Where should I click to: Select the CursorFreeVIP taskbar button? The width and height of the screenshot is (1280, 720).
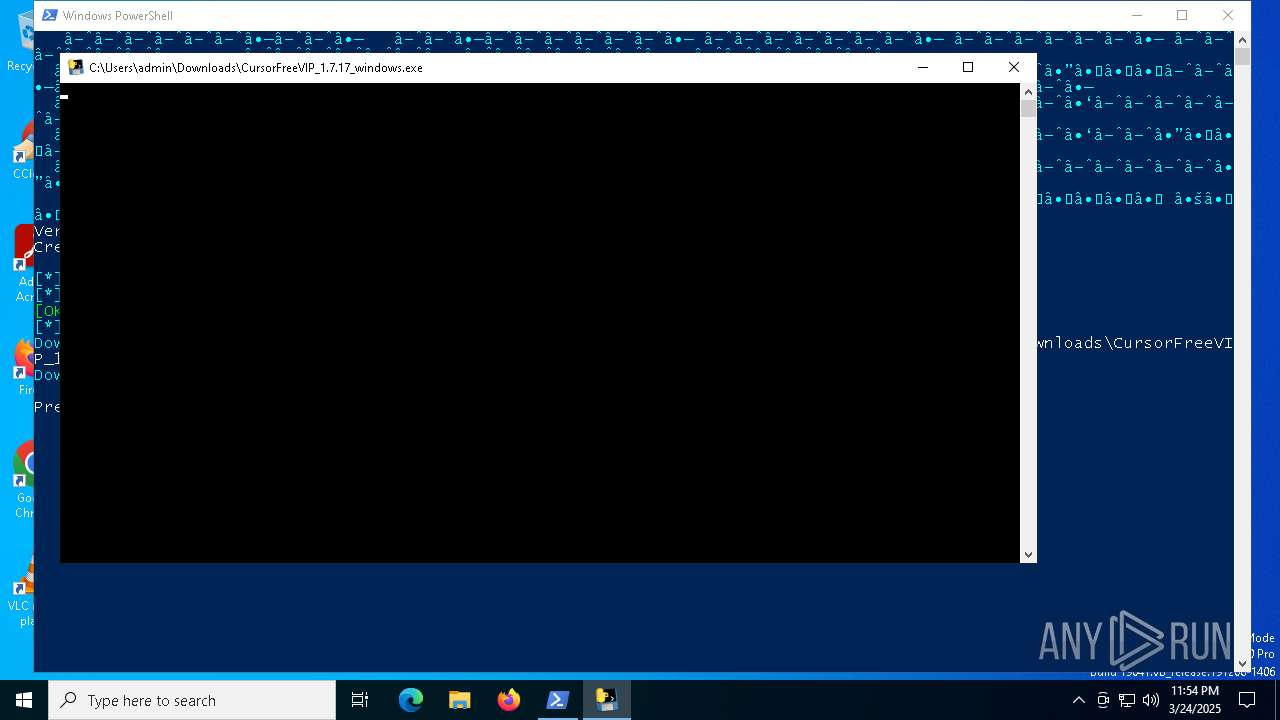pyautogui.click(x=607, y=700)
